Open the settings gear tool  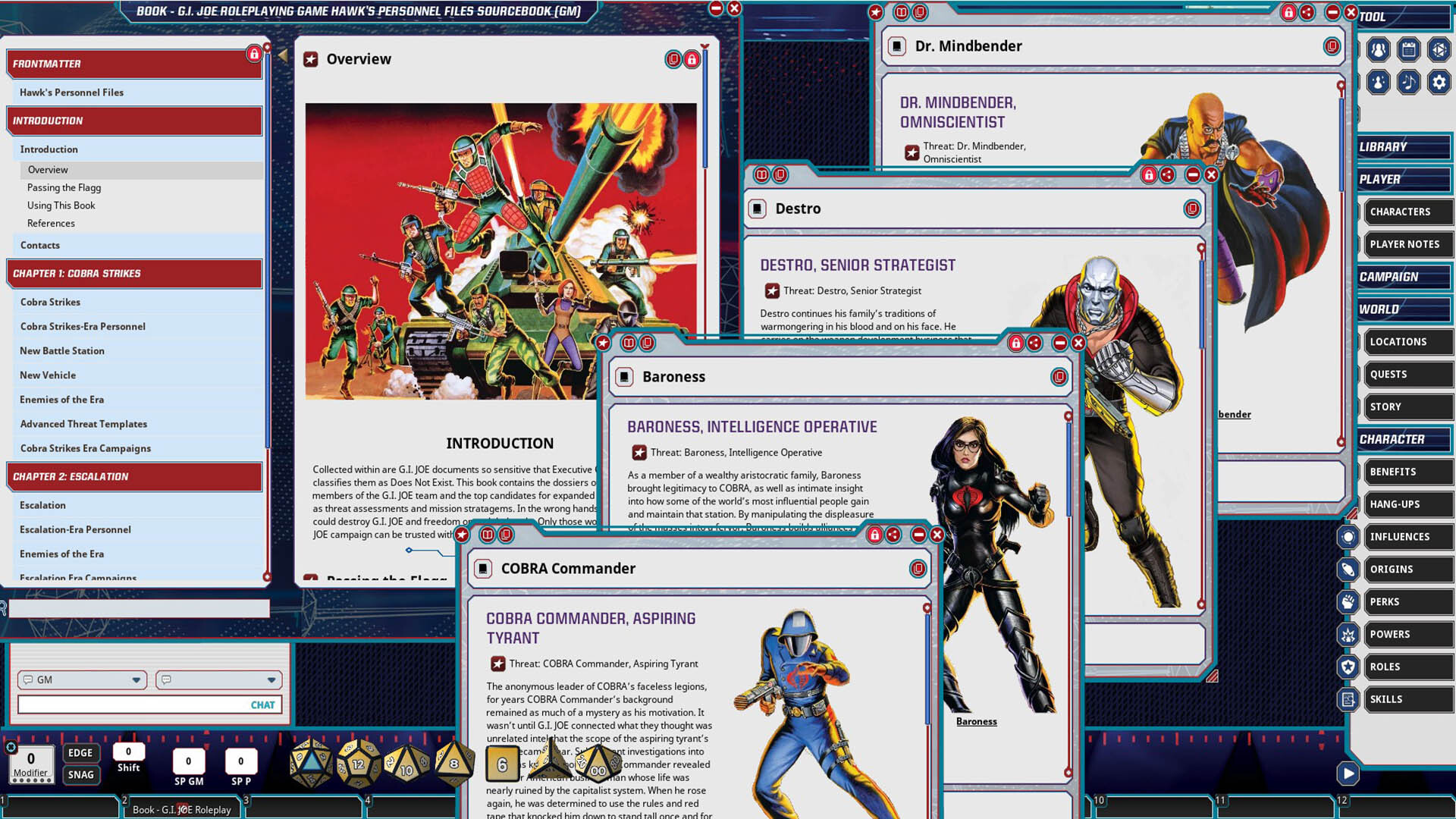click(x=1439, y=82)
